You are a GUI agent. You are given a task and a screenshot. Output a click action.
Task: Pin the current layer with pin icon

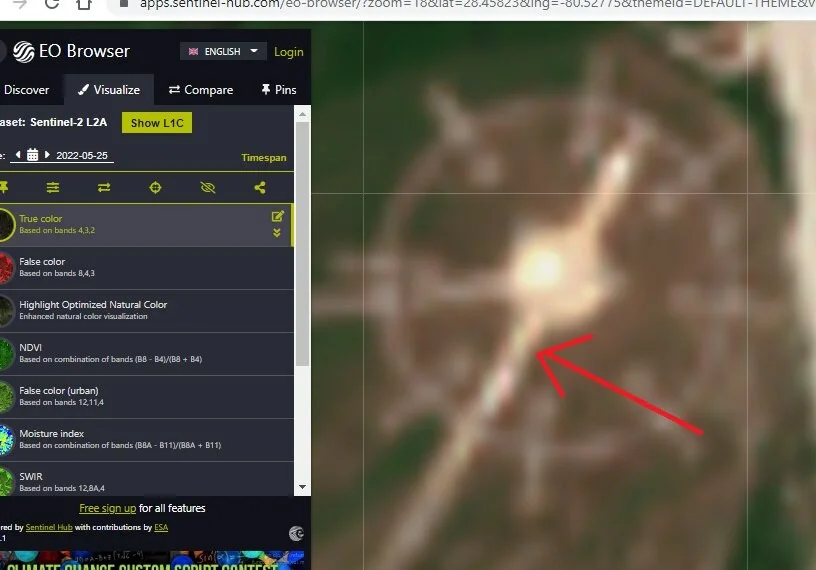(4, 187)
